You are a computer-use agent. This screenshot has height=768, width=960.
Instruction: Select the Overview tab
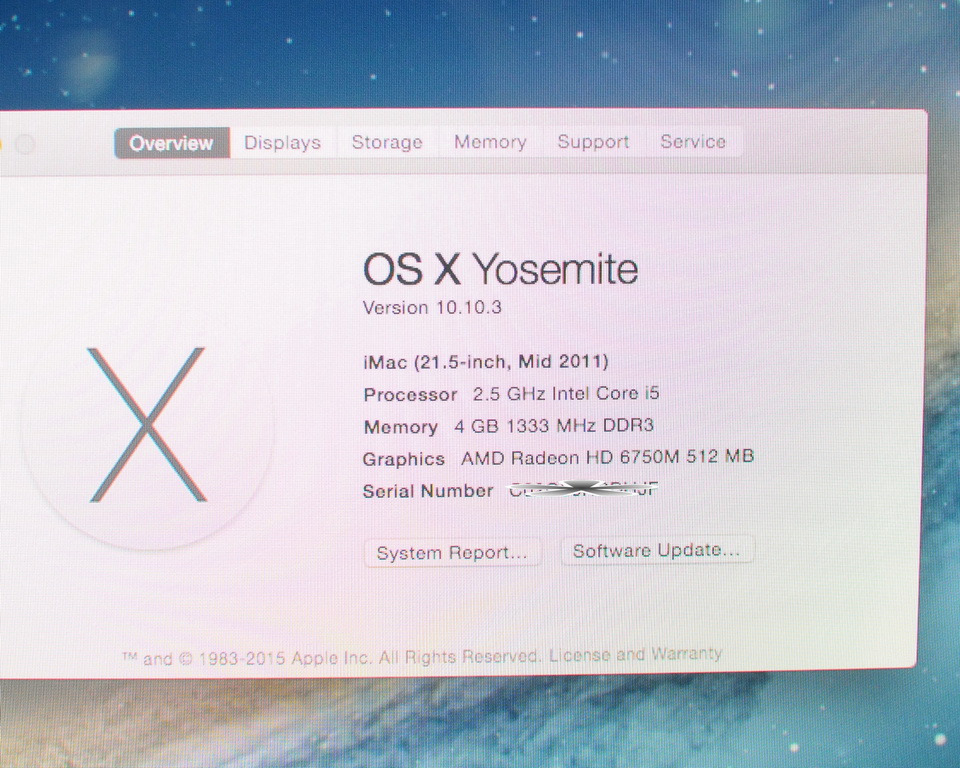pyautogui.click(x=172, y=143)
